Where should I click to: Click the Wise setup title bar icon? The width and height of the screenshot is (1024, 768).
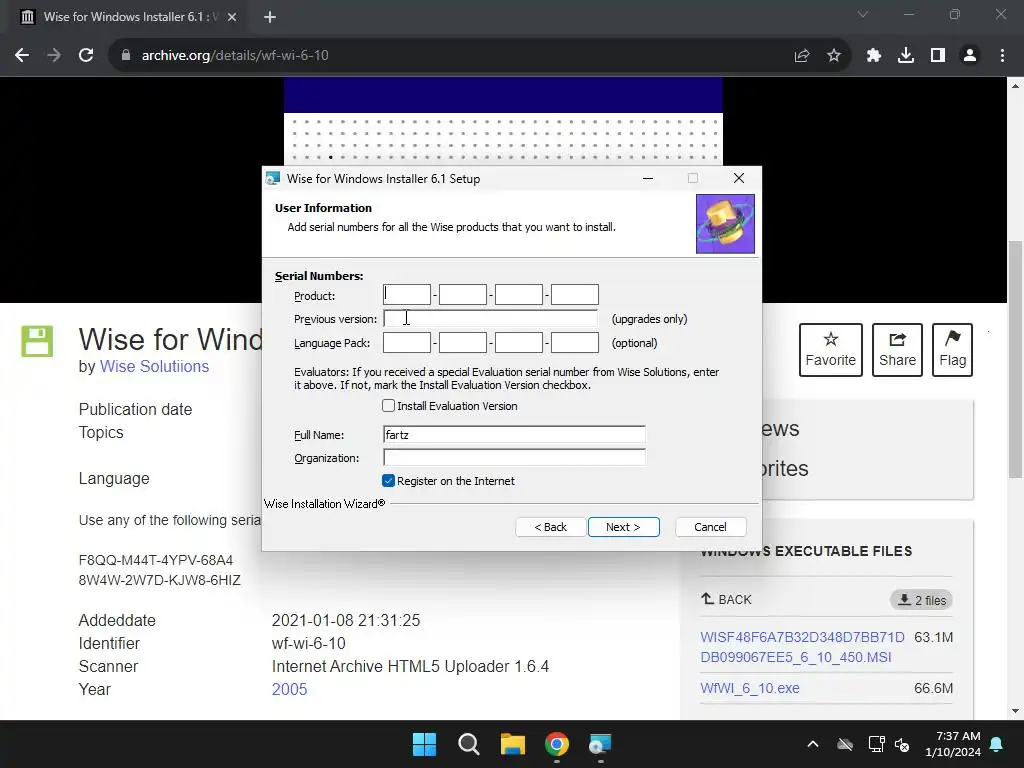273,178
